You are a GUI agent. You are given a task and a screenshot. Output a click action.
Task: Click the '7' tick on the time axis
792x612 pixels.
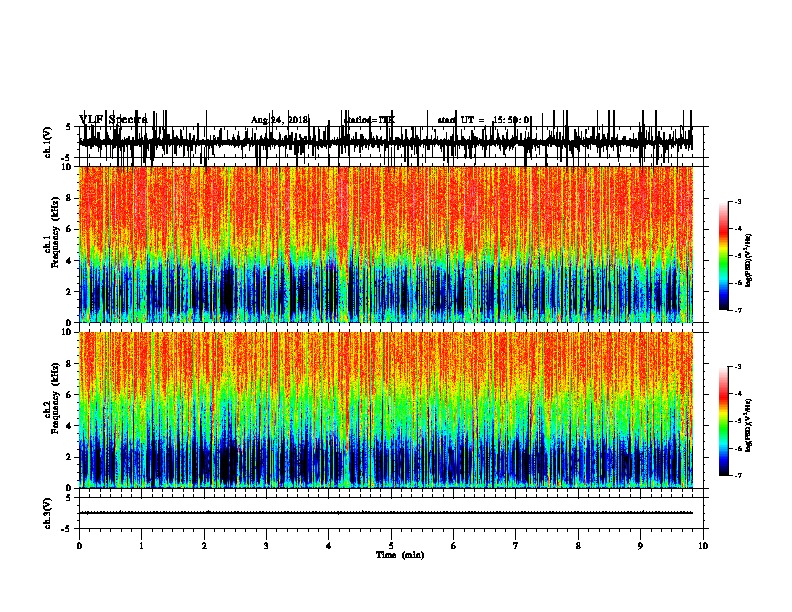click(x=516, y=546)
